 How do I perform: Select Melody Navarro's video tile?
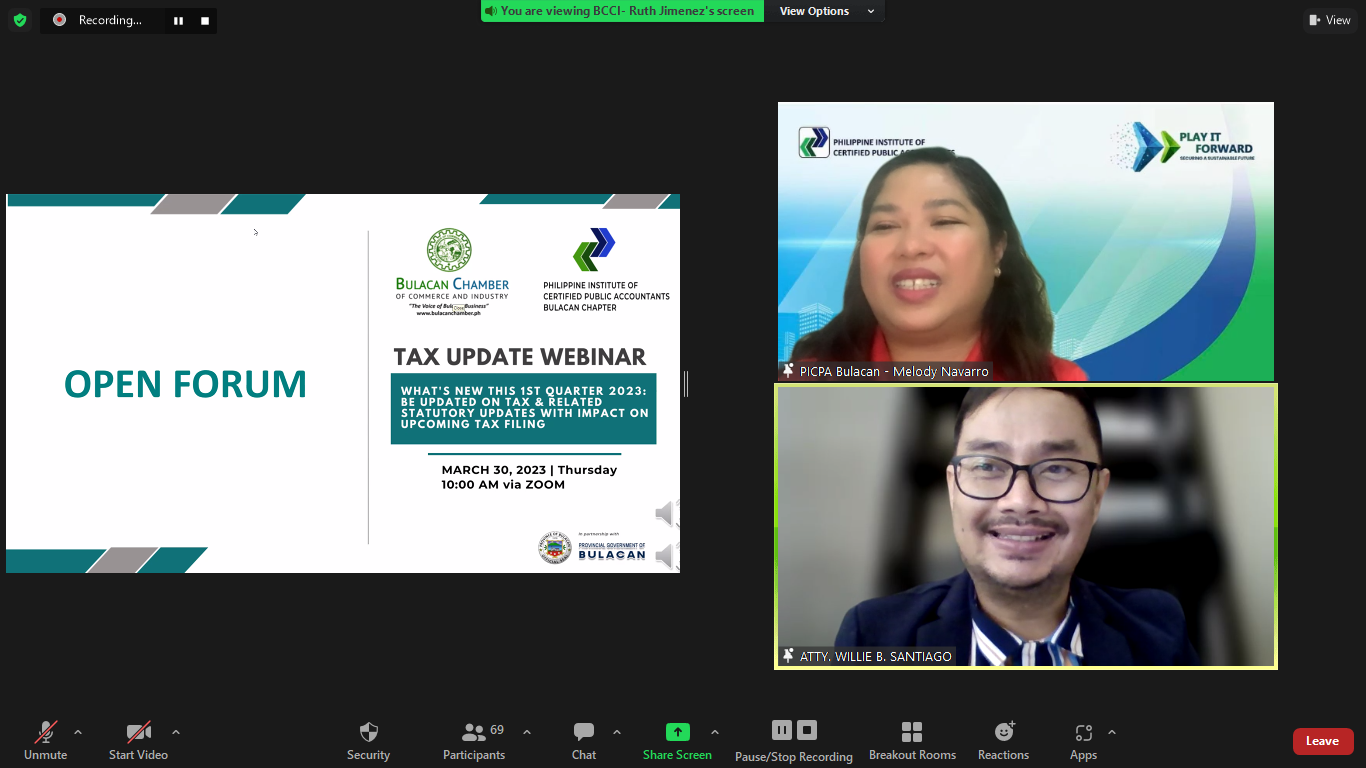click(1026, 241)
